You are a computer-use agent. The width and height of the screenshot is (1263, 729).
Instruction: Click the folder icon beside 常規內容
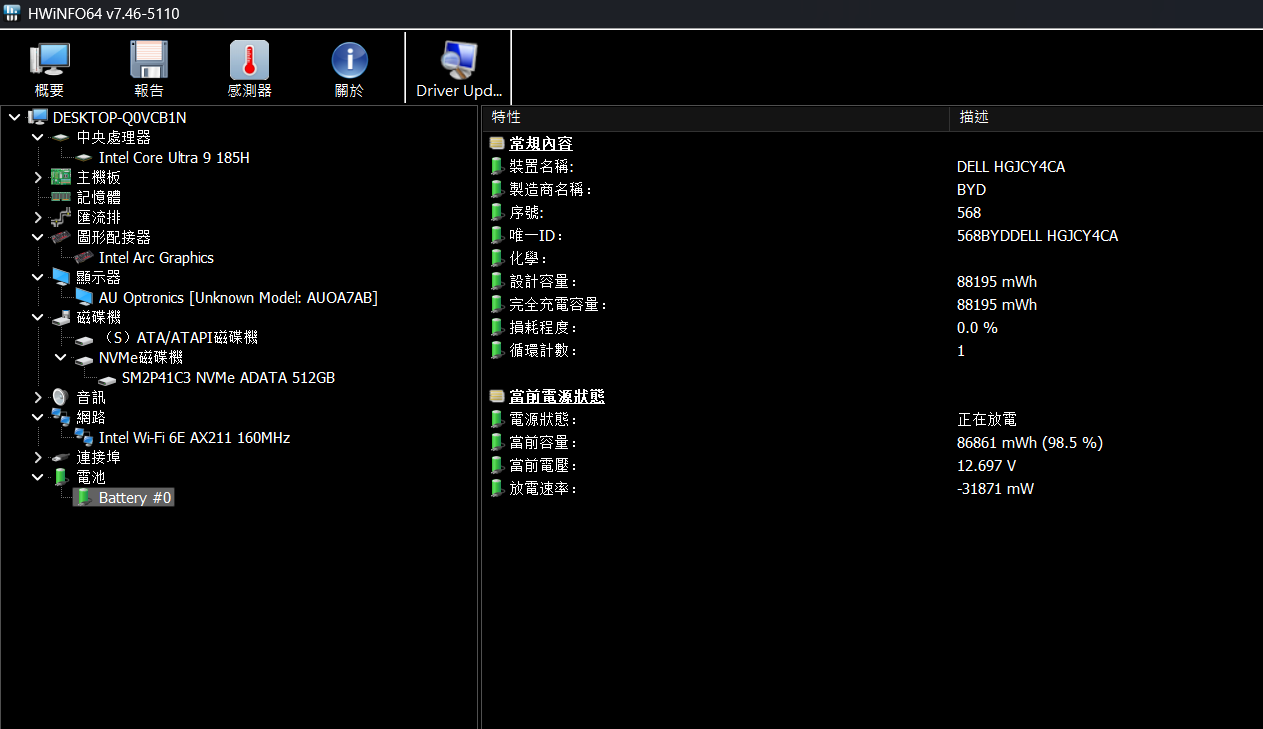tap(497, 144)
